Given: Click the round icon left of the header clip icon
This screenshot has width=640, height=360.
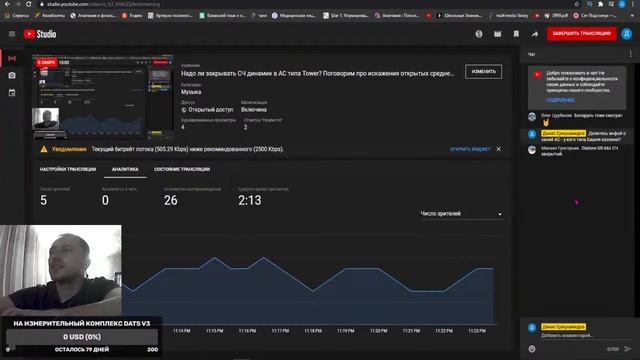Looking at the screenshot, I should click(x=479, y=34).
